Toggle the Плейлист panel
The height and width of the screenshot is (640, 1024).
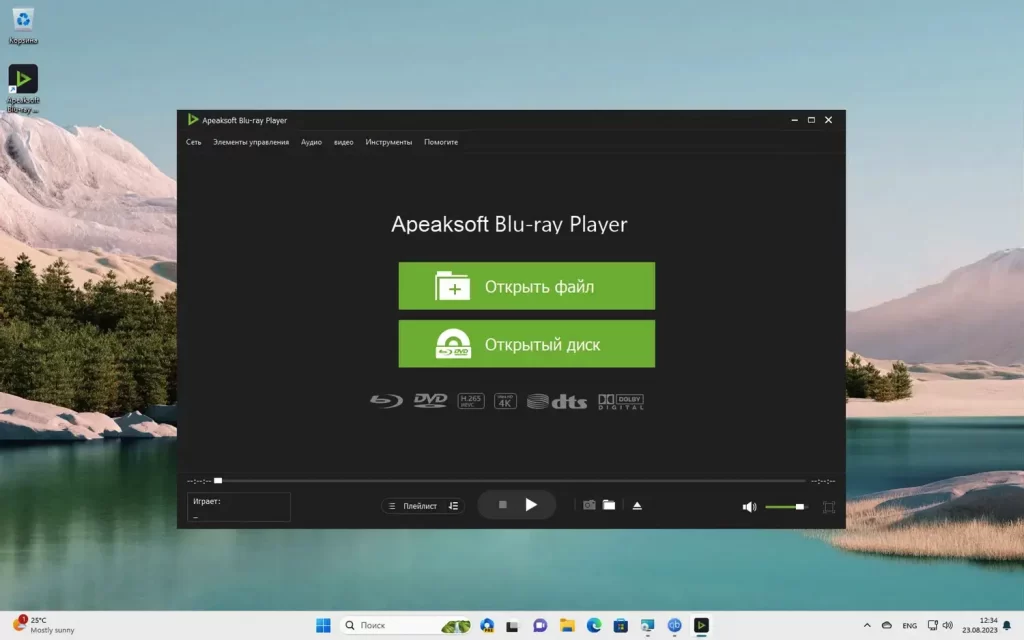click(418, 505)
